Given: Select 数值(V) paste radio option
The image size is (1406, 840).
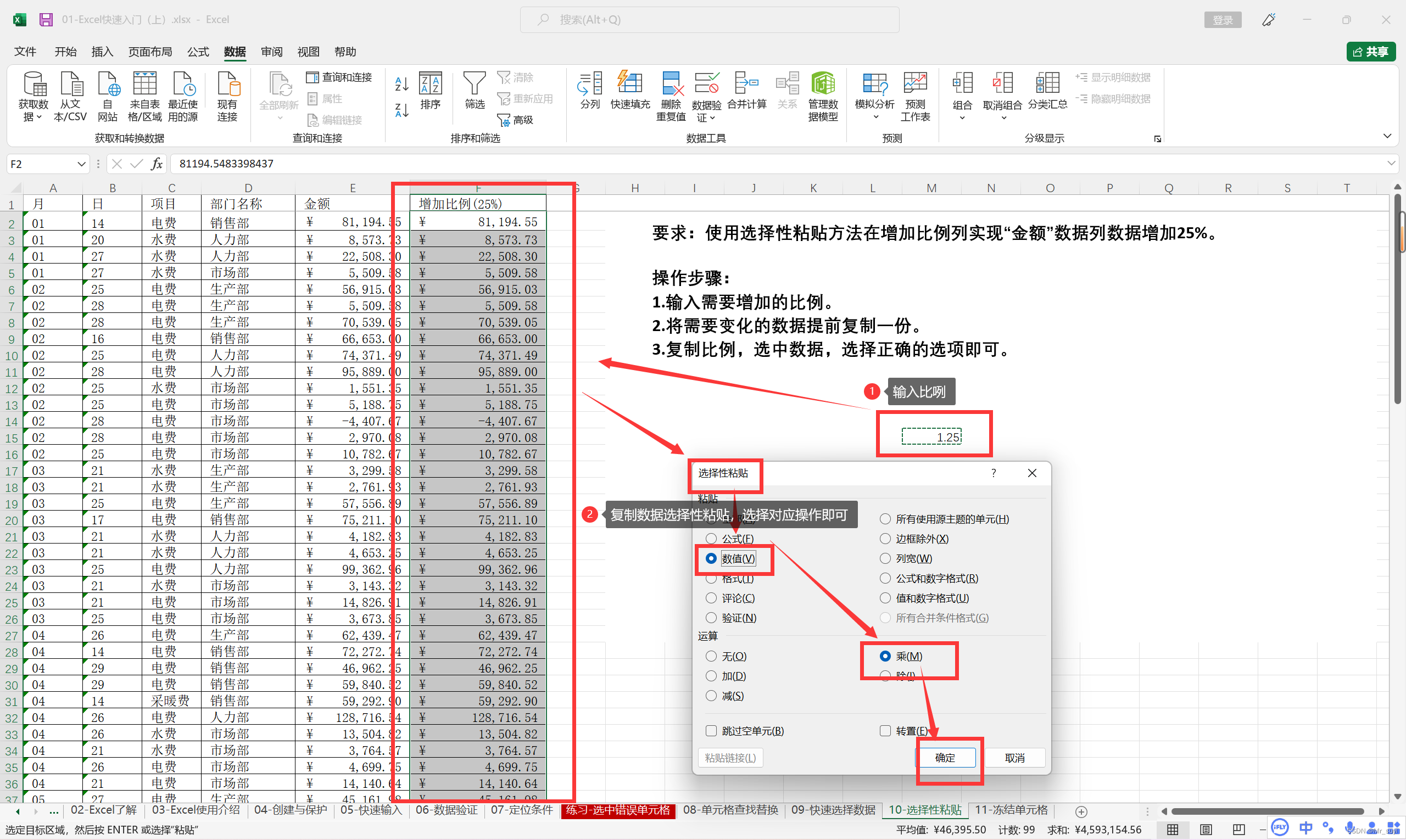Looking at the screenshot, I should (x=711, y=558).
